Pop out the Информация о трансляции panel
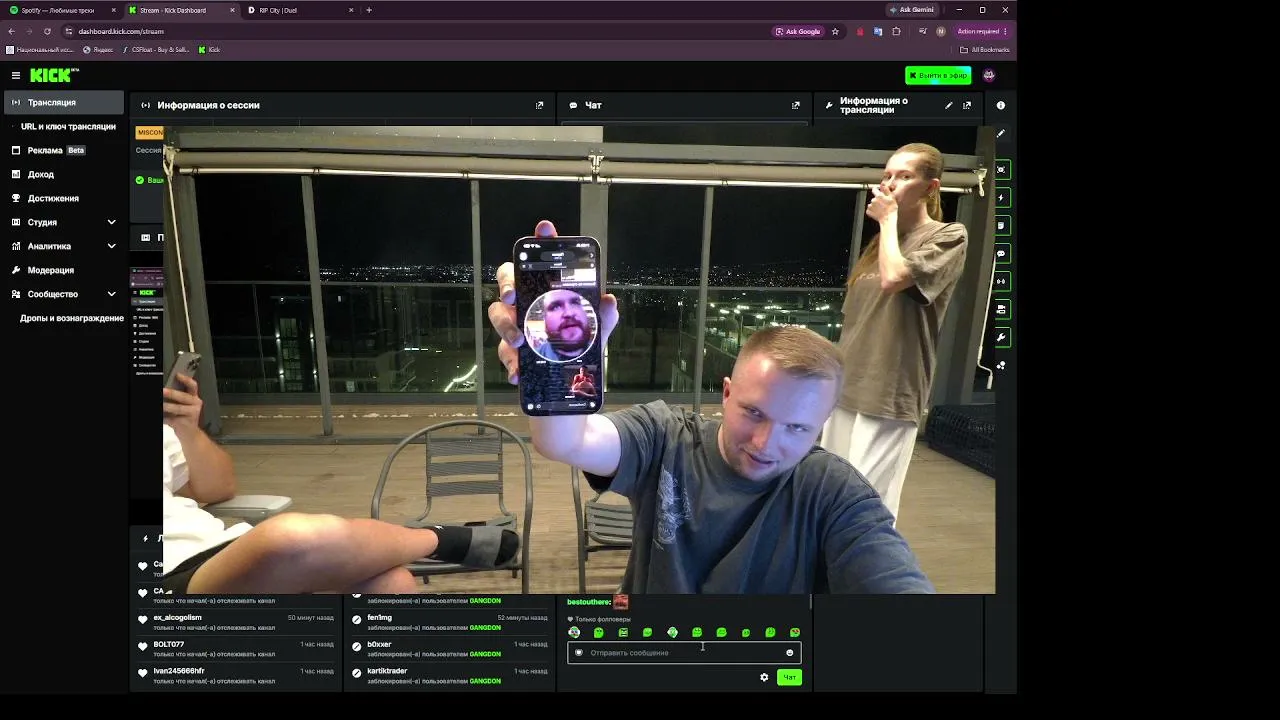1280x720 pixels. [x=967, y=105]
